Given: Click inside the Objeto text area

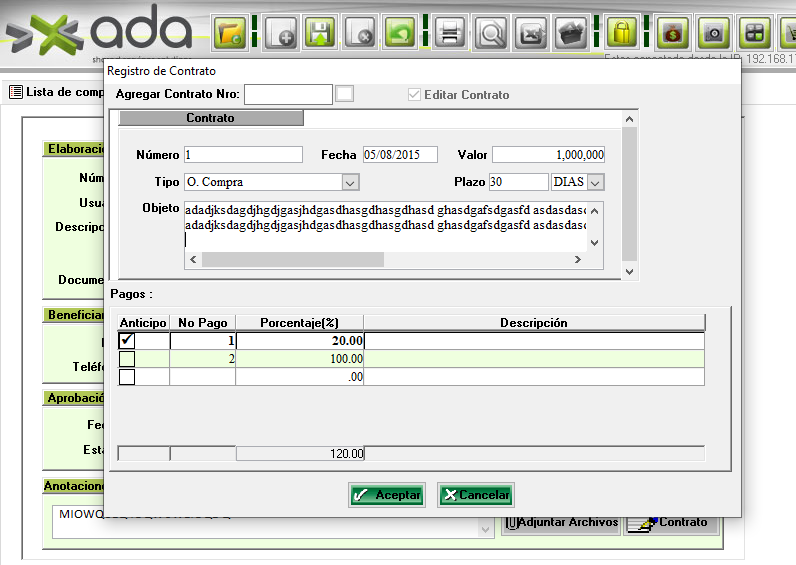Looking at the screenshot, I should 386,226.
